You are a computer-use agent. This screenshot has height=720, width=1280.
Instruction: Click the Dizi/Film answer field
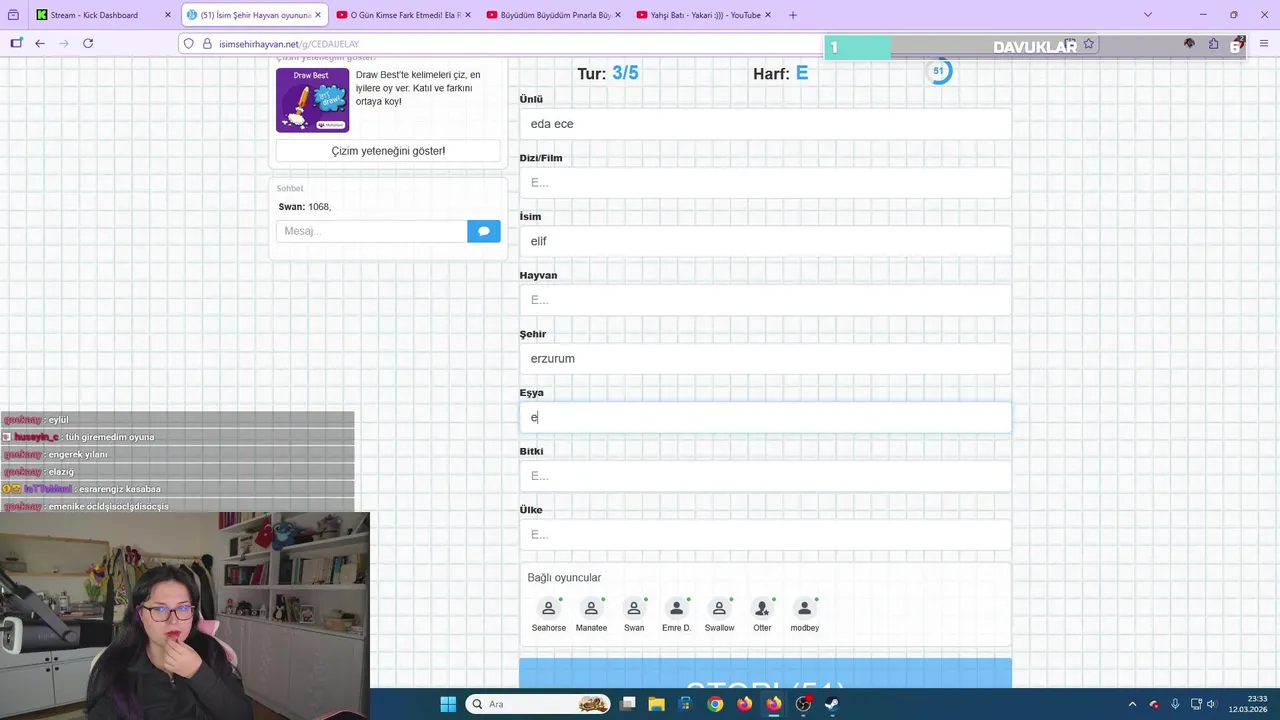(765, 183)
